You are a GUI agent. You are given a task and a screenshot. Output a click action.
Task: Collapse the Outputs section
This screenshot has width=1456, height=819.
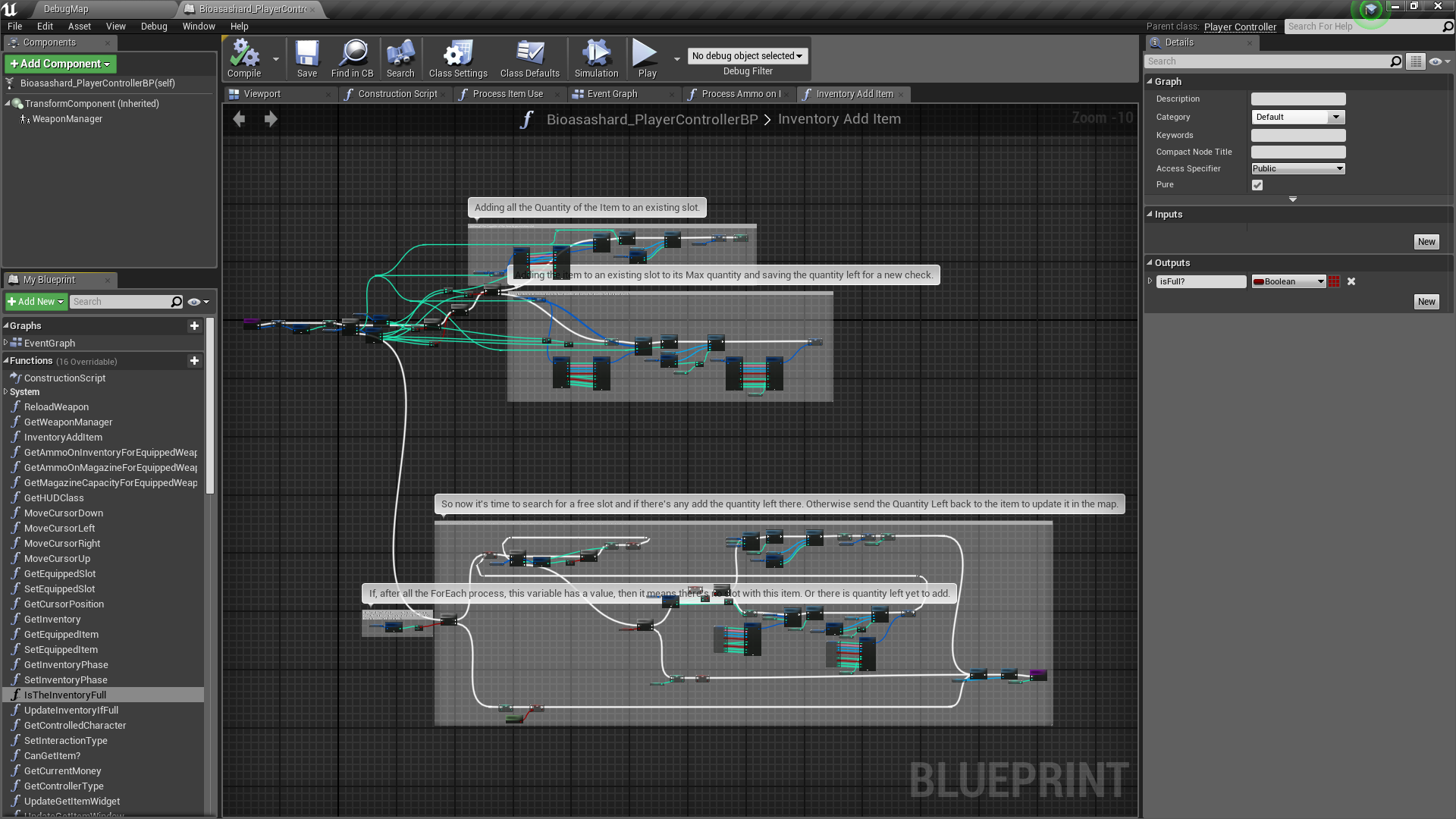point(1150,263)
